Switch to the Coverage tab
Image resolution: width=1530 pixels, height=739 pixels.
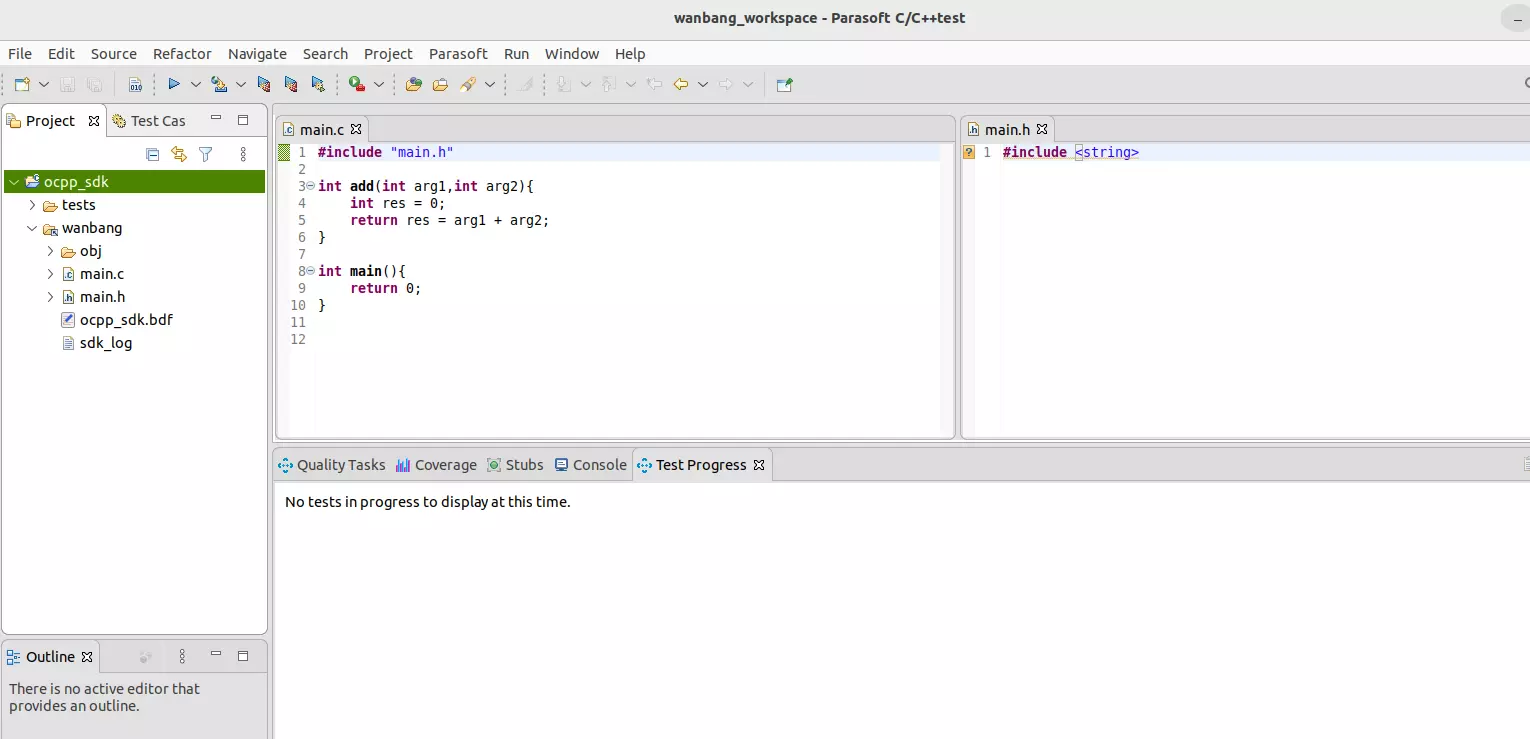[x=436, y=465]
